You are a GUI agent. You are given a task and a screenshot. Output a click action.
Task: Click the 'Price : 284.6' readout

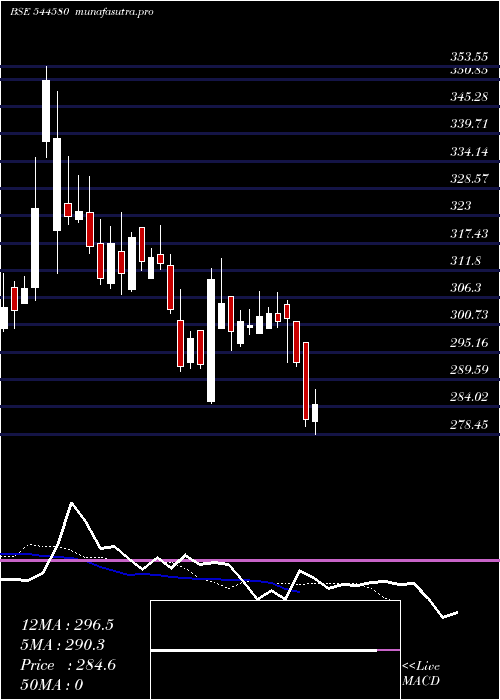[x=68, y=665]
